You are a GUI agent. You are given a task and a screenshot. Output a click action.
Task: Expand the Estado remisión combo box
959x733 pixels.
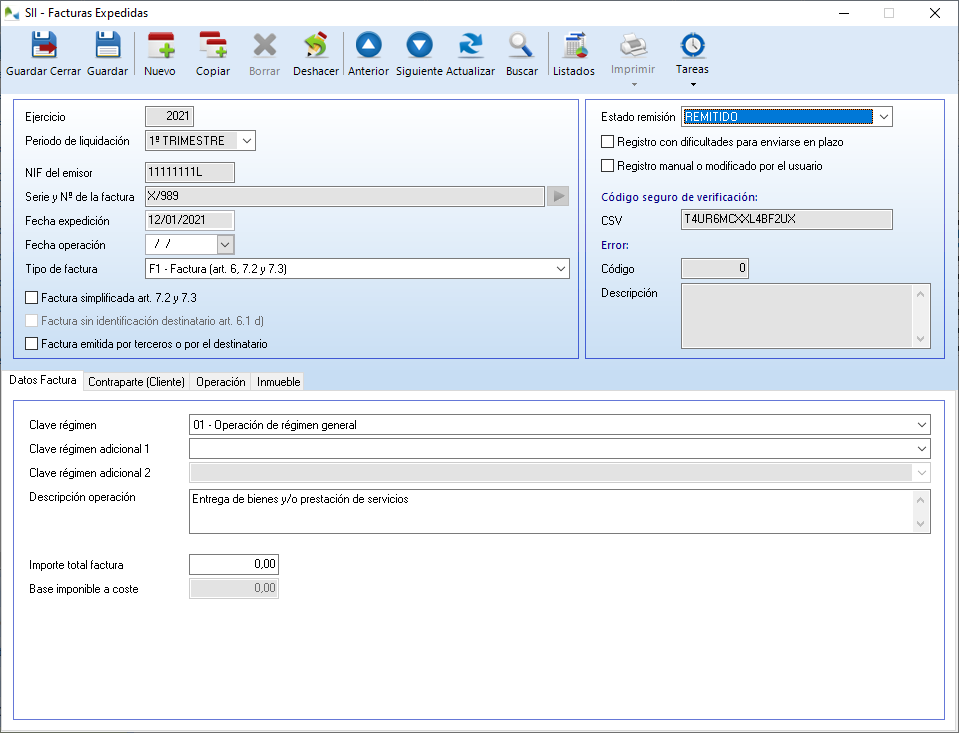pos(881,117)
